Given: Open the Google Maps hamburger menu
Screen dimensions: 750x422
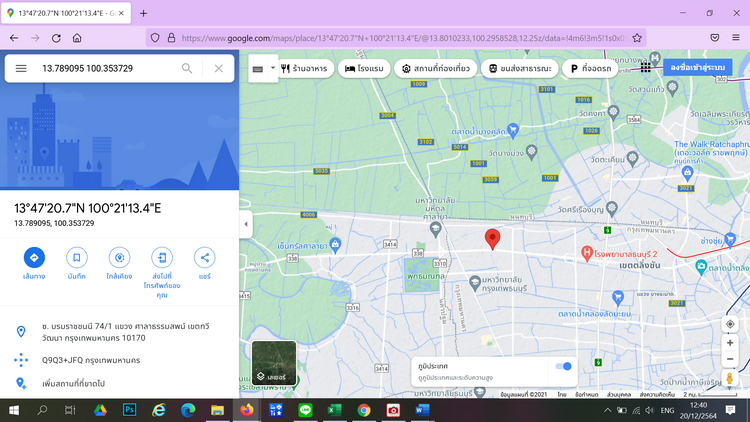Looking at the screenshot, I should coord(21,68).
